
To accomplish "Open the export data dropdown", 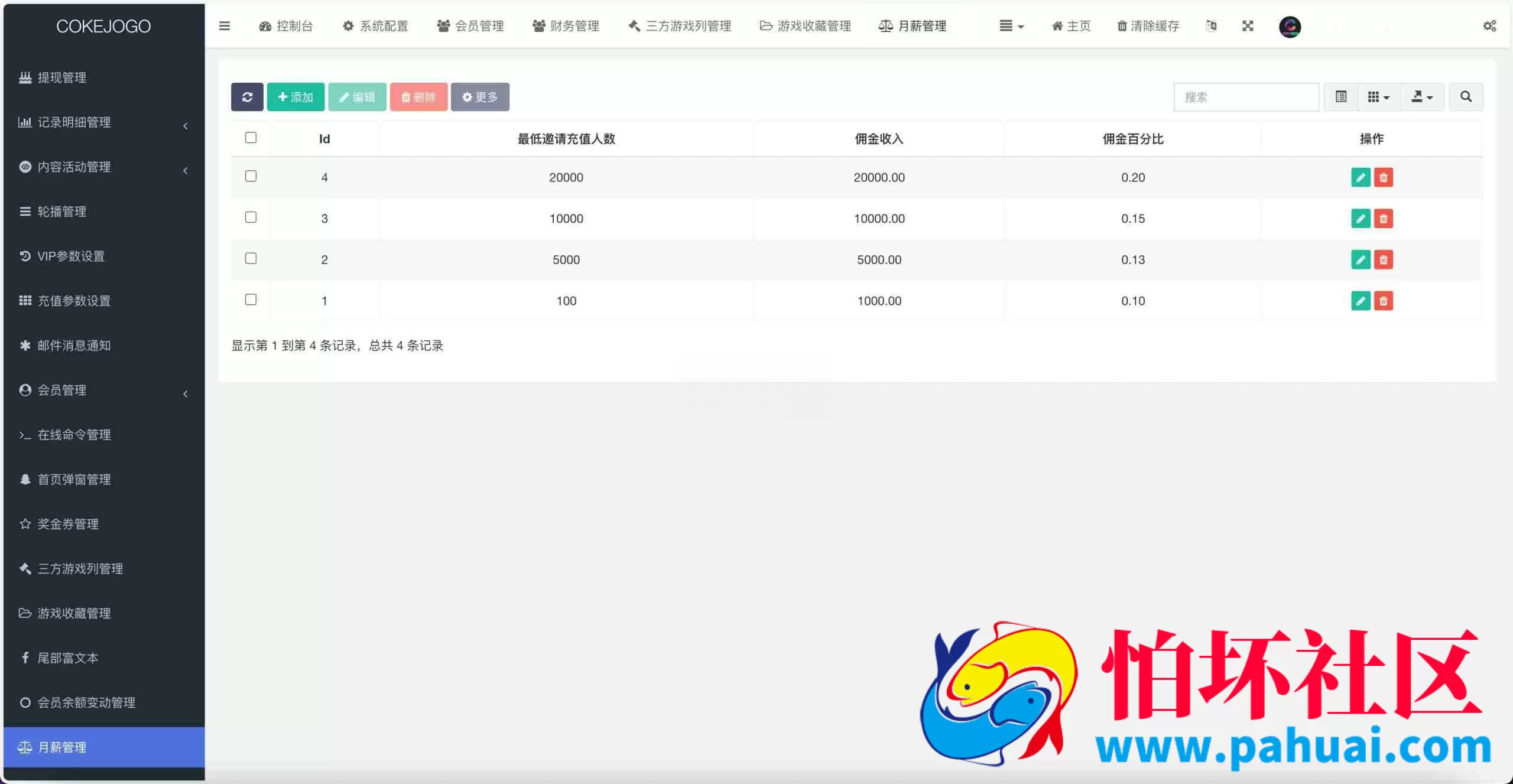I will 1423,97.
